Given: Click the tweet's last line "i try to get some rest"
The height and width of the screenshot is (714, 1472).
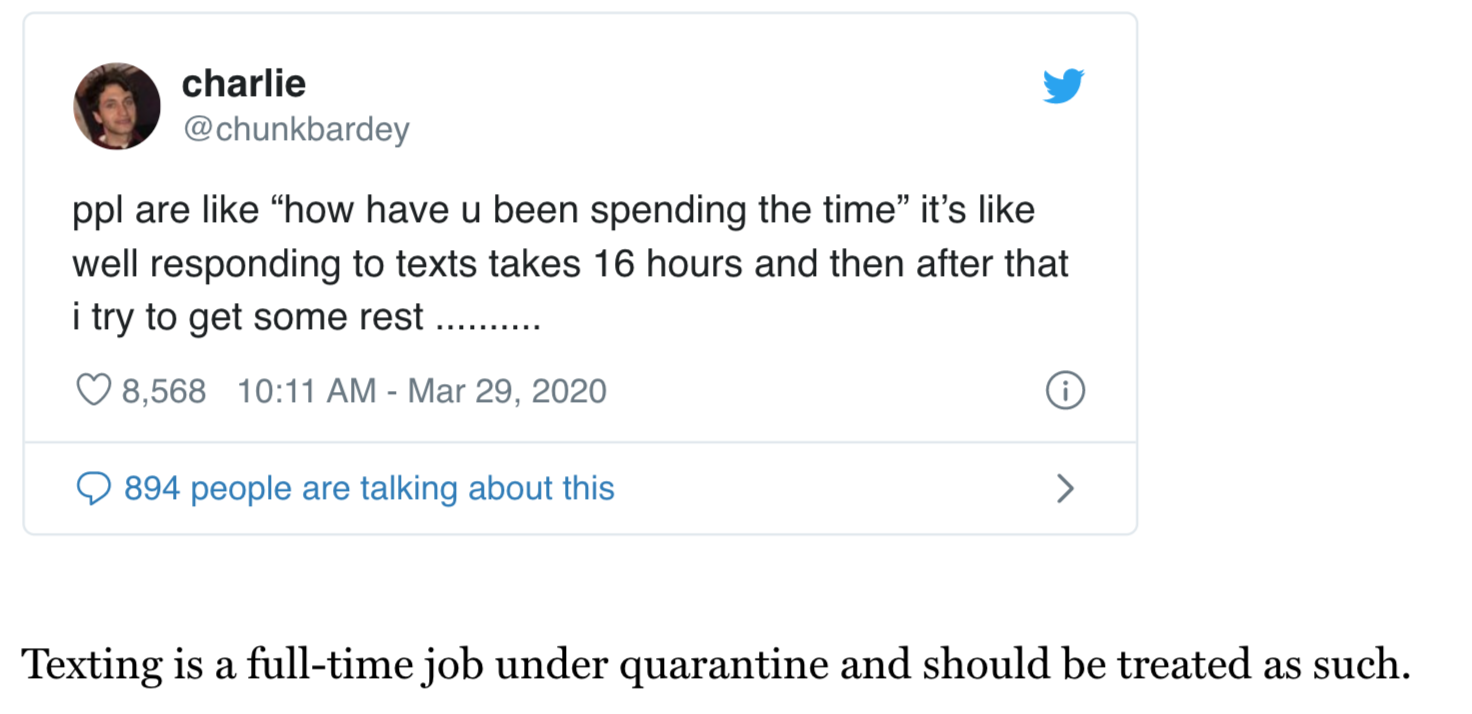Looking at the screenshot, I should pyautogui.click(x=248, y=317).
